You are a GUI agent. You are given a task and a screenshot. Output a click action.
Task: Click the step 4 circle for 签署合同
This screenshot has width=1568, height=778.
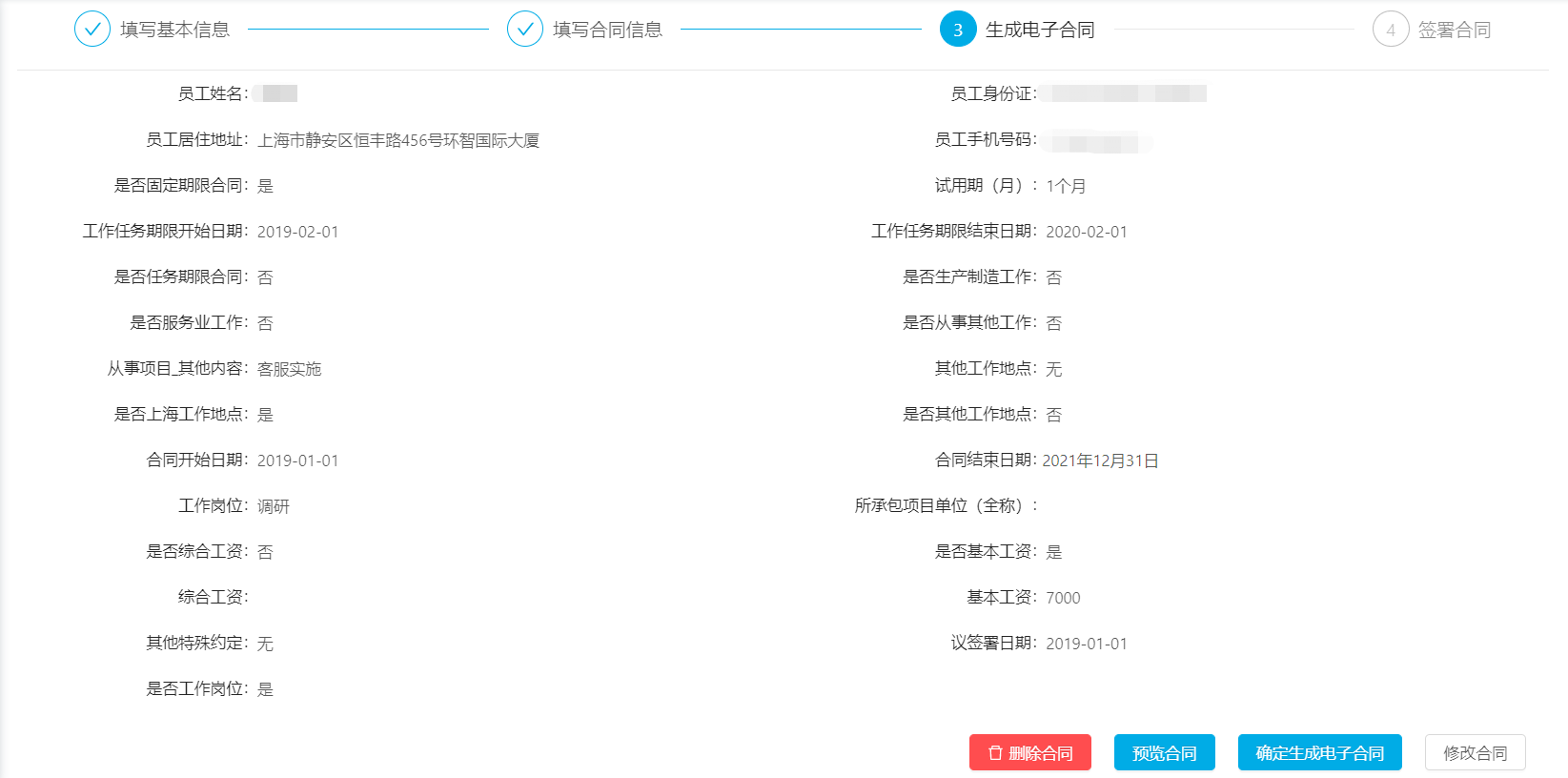pyautogui.click(x=1391, y=30)
